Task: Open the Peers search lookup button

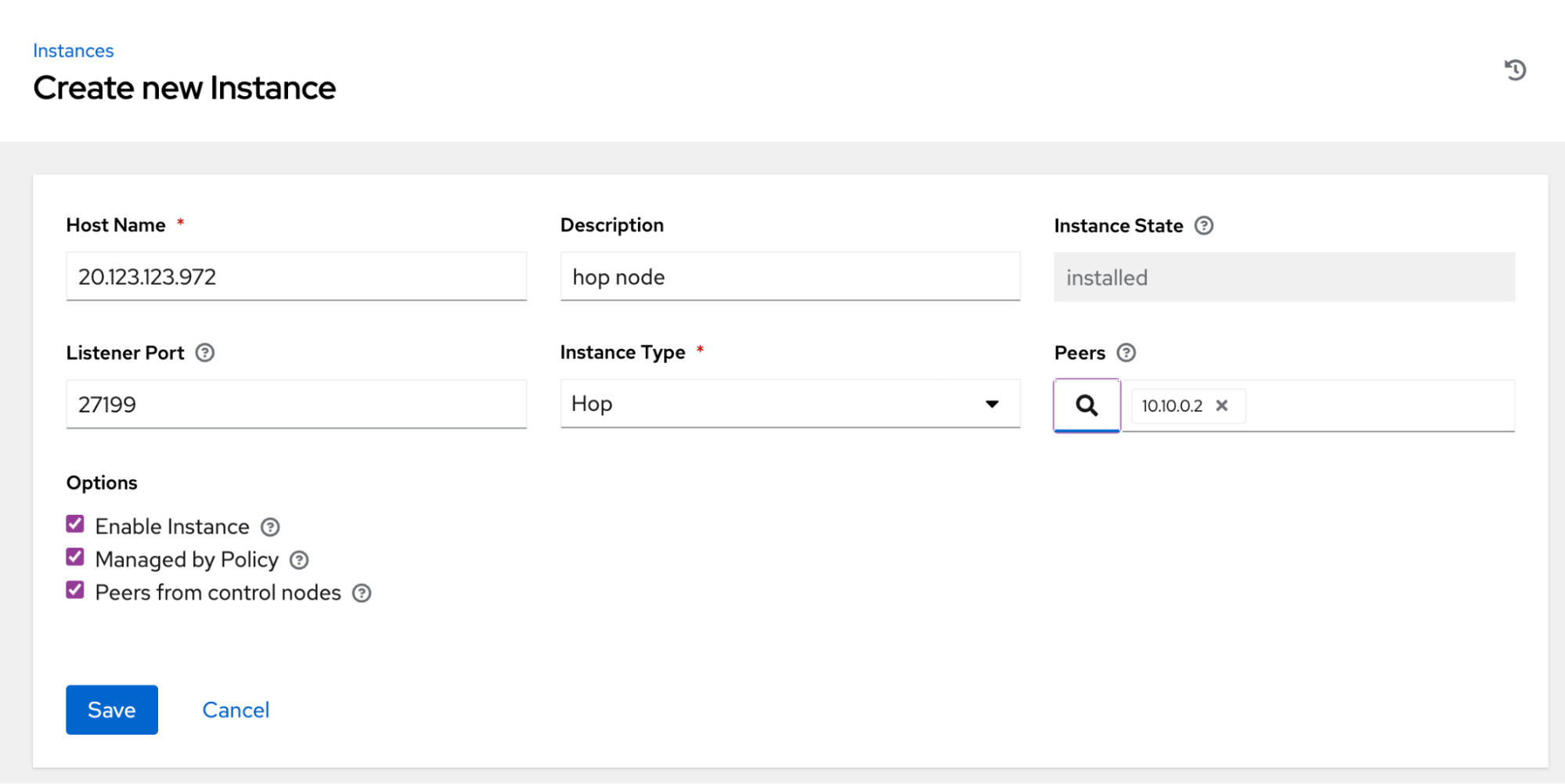Action: [x=1087, y=405]
